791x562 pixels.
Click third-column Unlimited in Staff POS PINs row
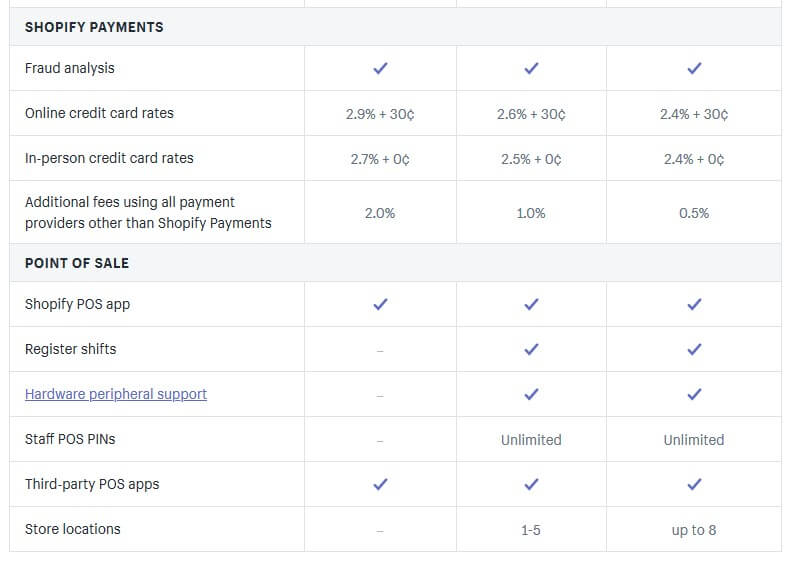(694, 440)
